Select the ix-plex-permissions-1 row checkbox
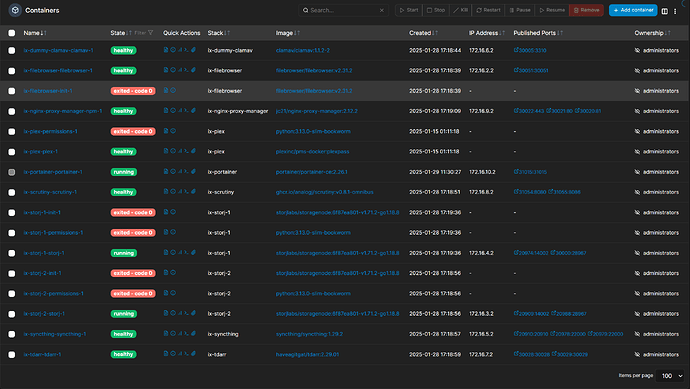 (12, 132)
